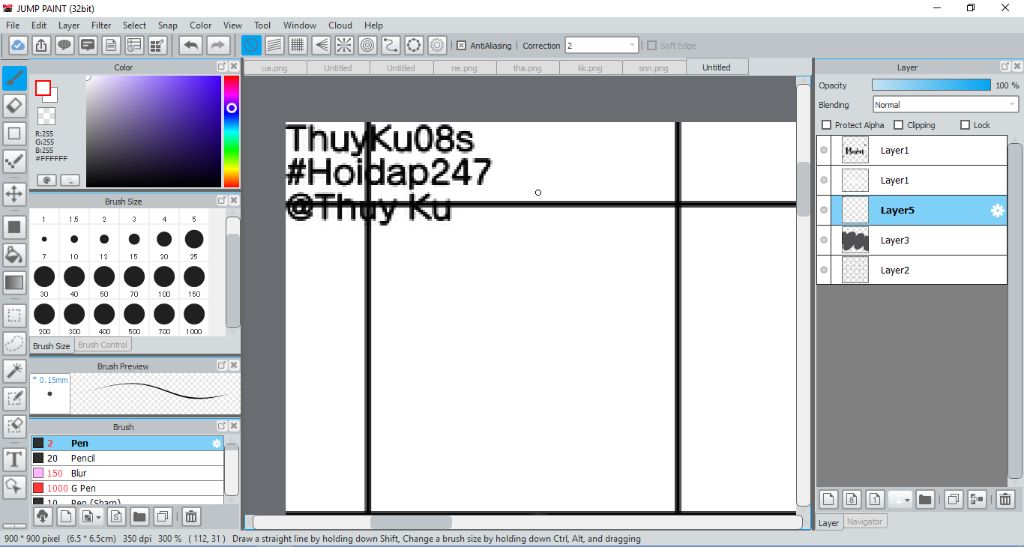The image size is (1024, 547).
Task: Select the Move tool
Action: [x=14, y=194]
